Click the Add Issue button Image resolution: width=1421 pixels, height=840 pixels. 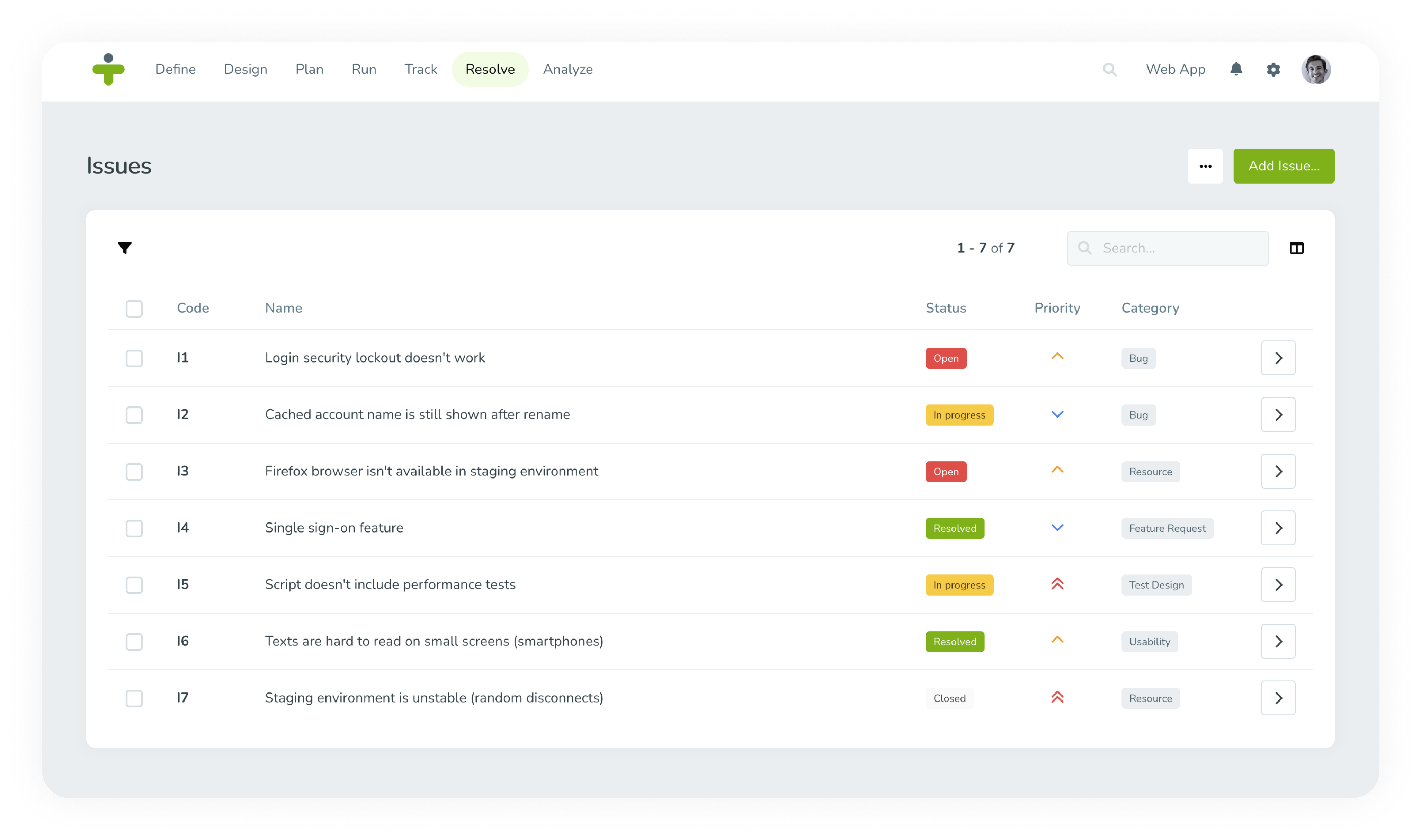pos(1284,166)
